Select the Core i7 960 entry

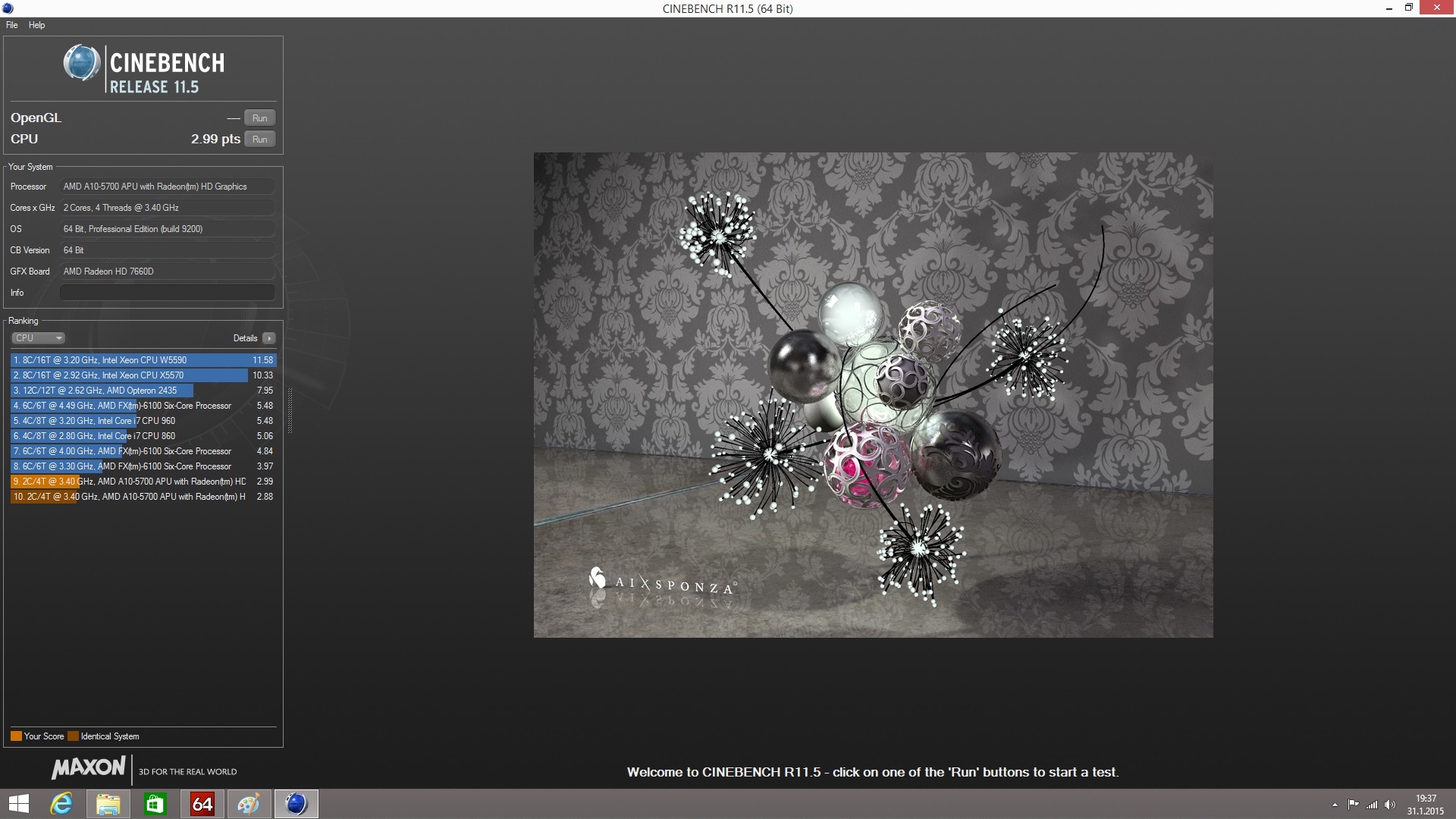(143, 421)
